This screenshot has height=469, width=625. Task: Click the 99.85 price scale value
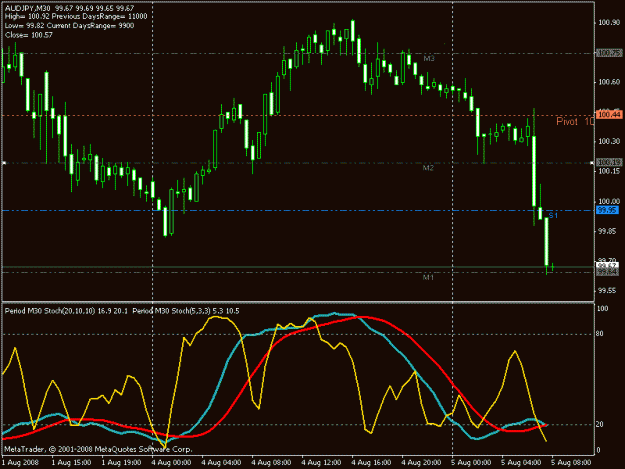tap(607, 231)
